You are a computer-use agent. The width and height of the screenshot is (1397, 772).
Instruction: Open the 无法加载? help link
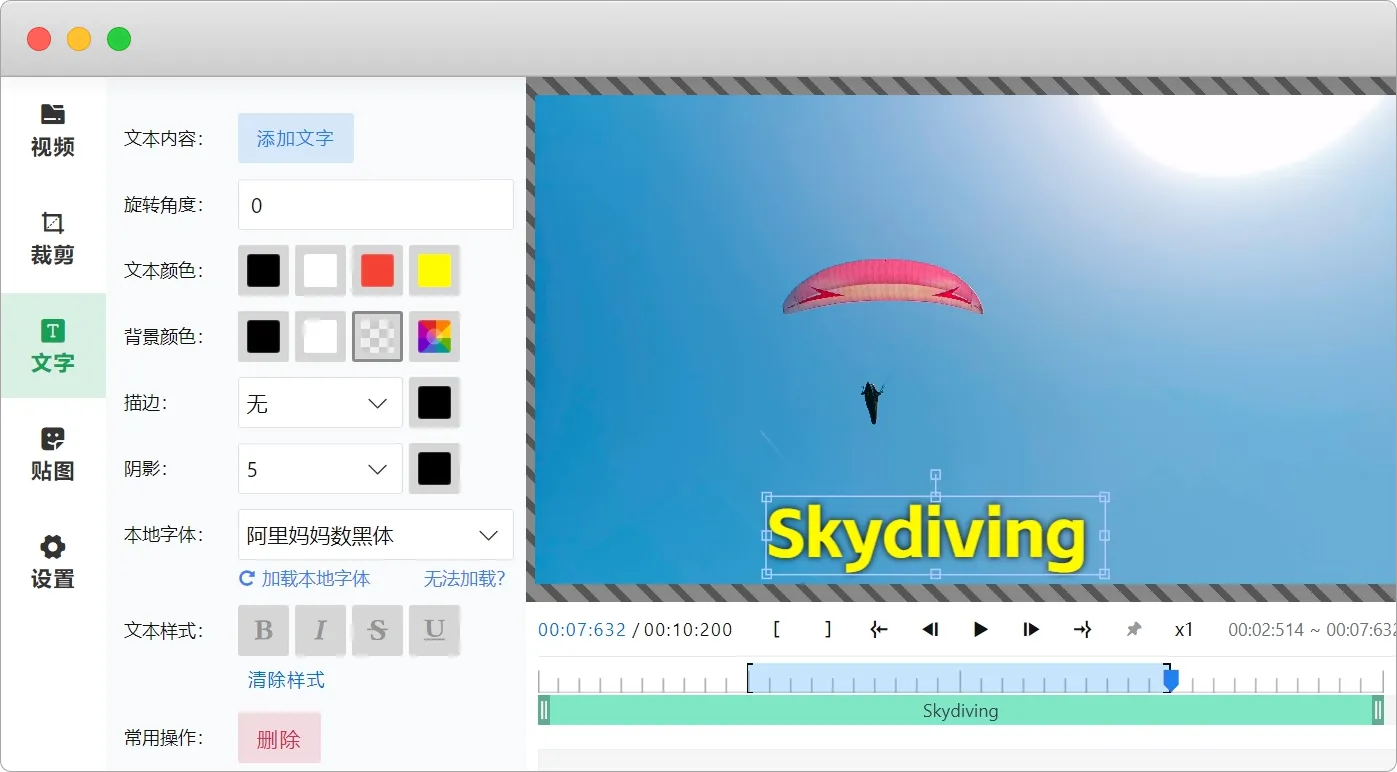pos(465,579)
